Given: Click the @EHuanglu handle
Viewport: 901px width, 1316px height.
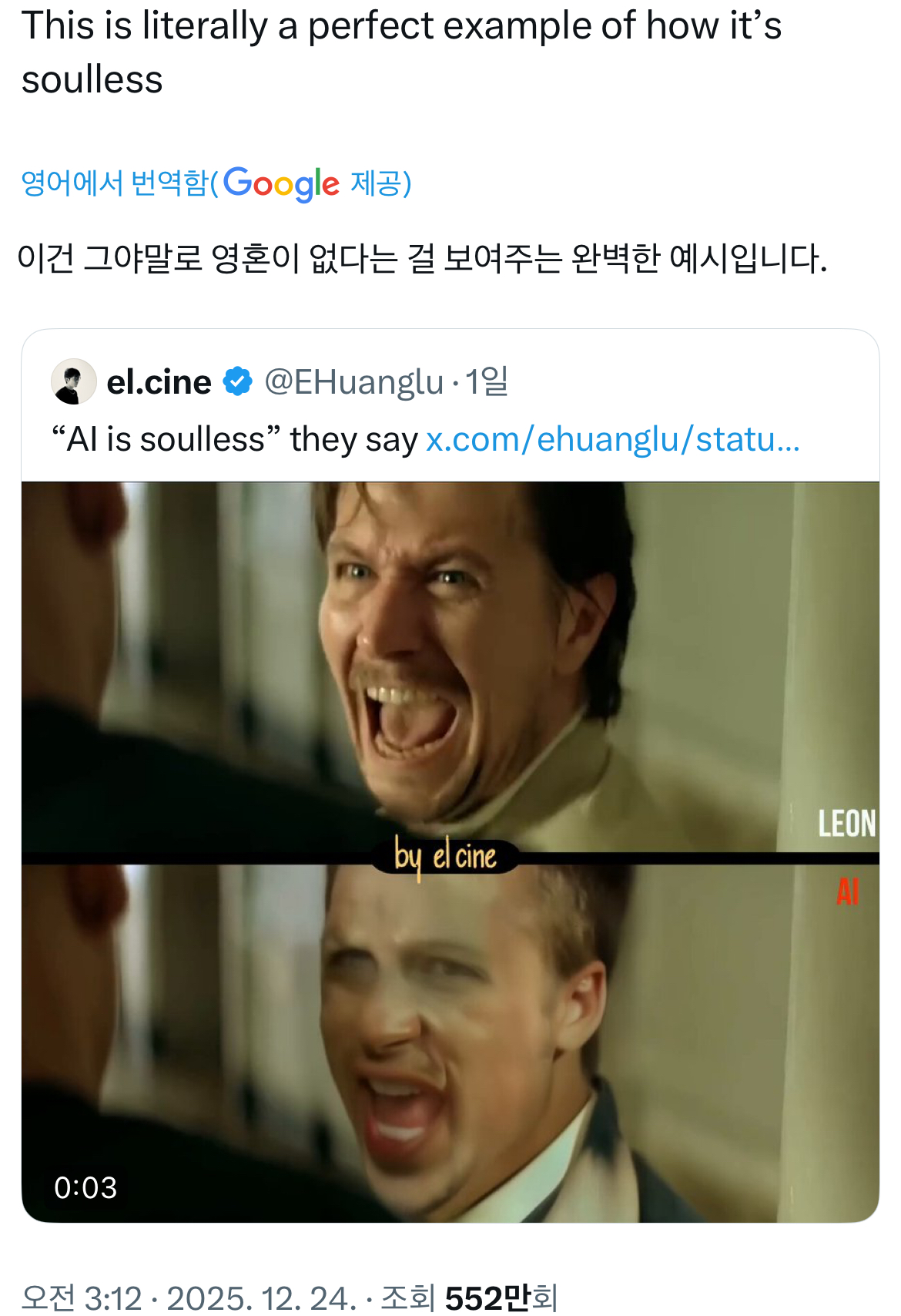Looking at the screenshot, I should 354,382.
